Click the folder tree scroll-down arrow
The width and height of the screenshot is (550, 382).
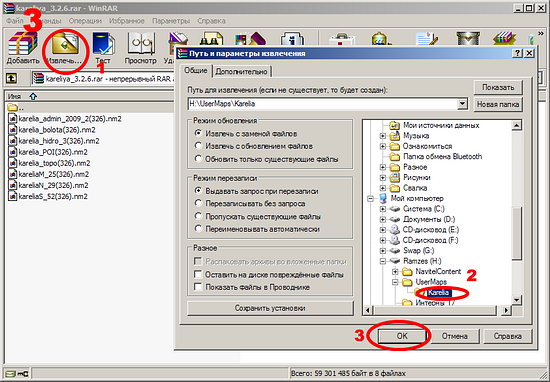(516, 299)
